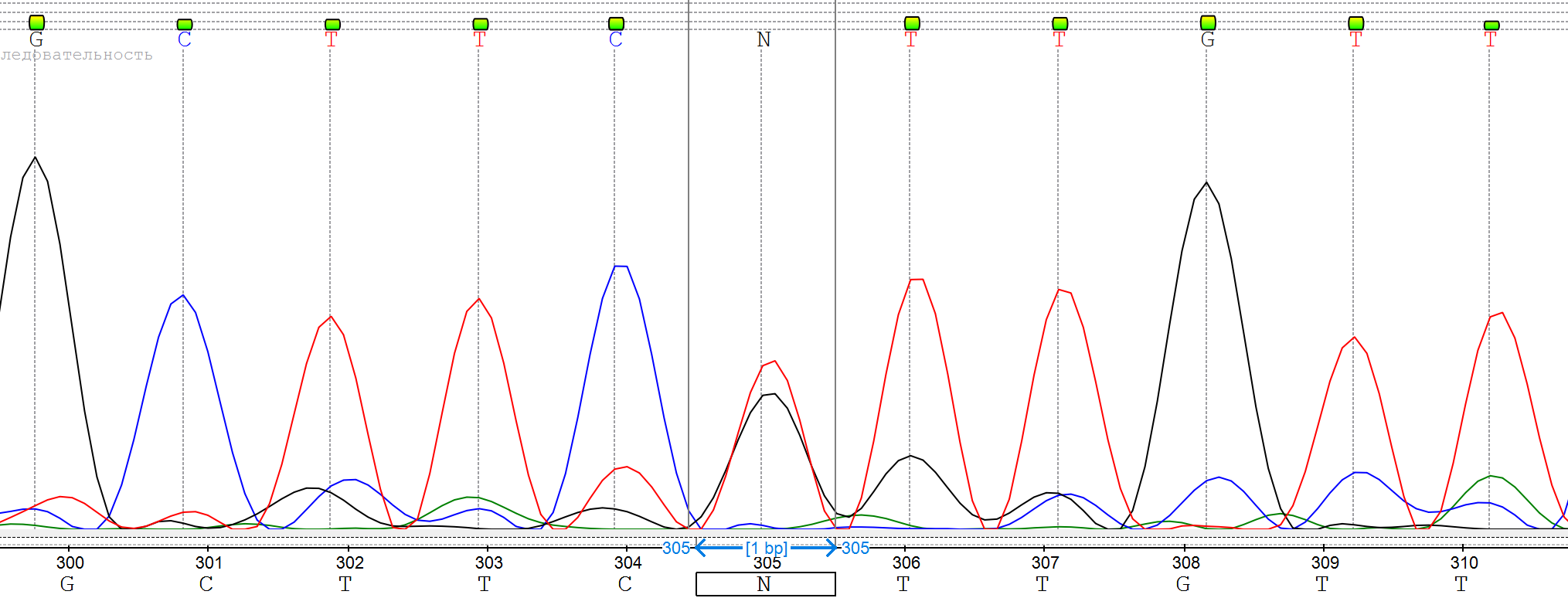Click position number 307 on bottom ruler
Screen dimensions: 1568x598
coord(1045,562)
